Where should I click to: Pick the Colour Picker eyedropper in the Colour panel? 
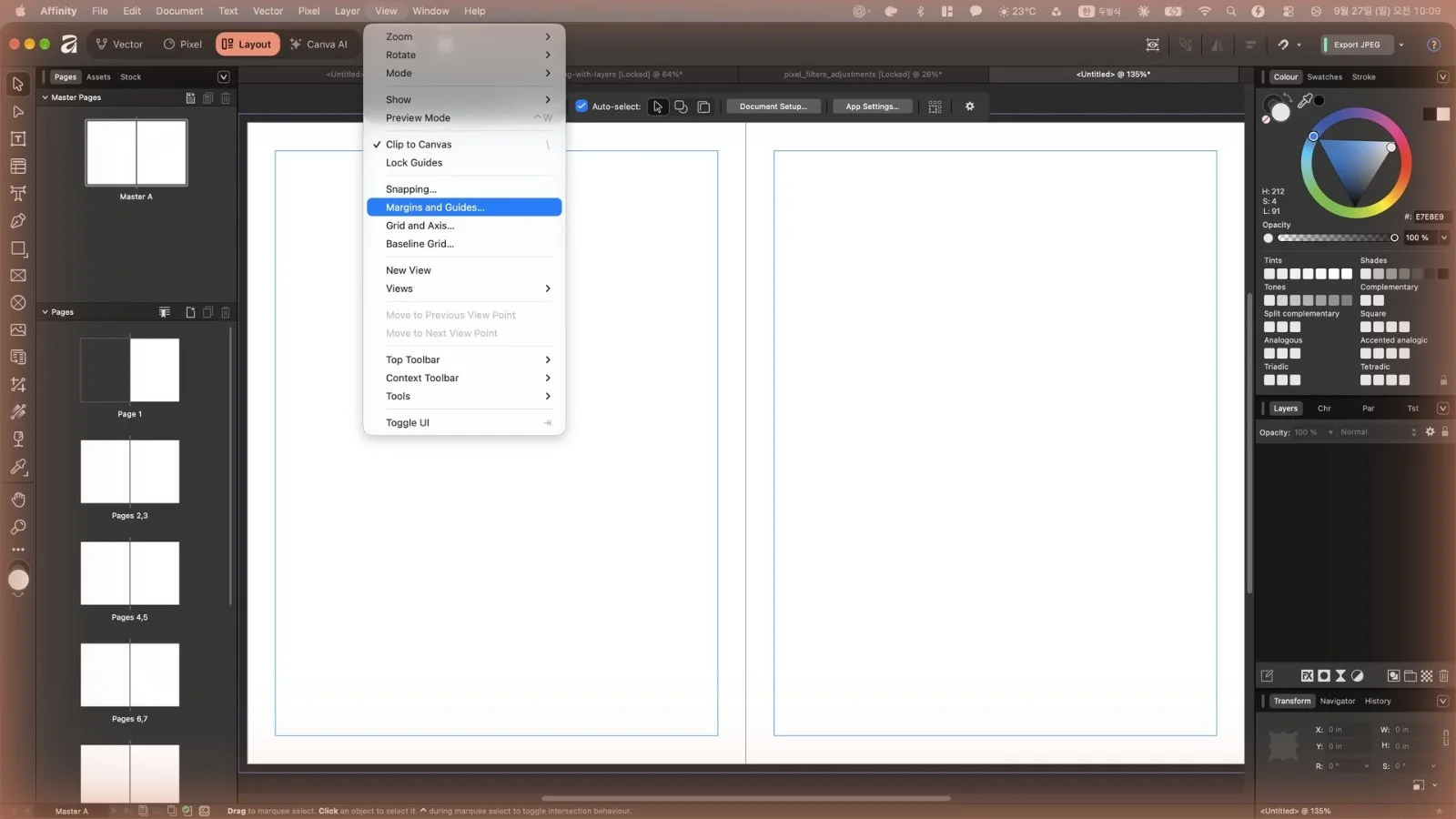pos(1304,101)
